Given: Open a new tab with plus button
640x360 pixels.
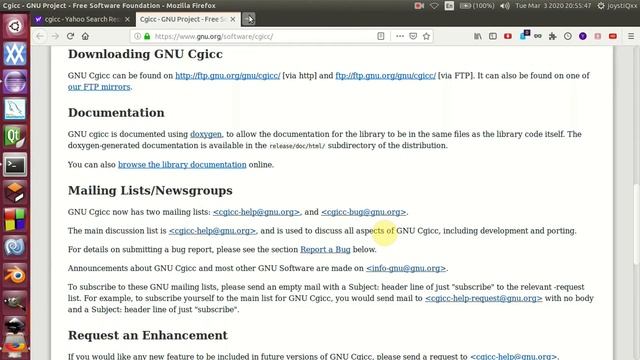Looking at the screenshot, I should click(x=249, y=19).
